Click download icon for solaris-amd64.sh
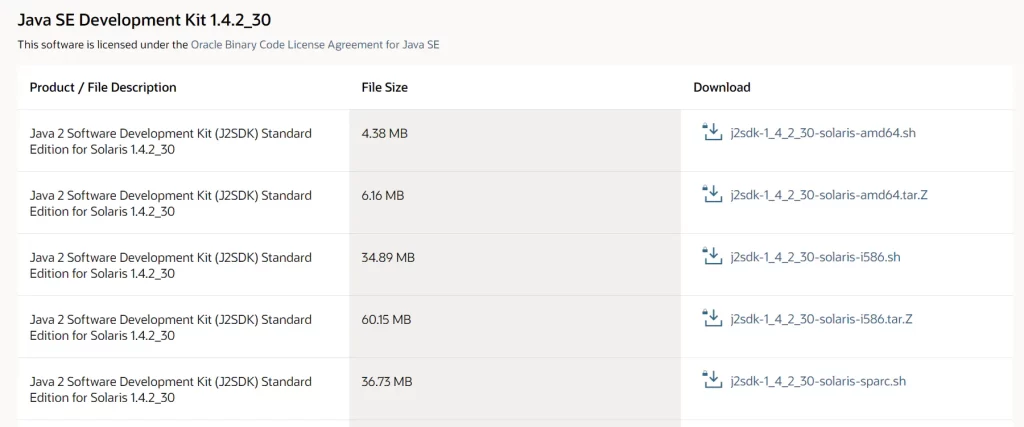The image size is (1024, 427). (711, 131)
